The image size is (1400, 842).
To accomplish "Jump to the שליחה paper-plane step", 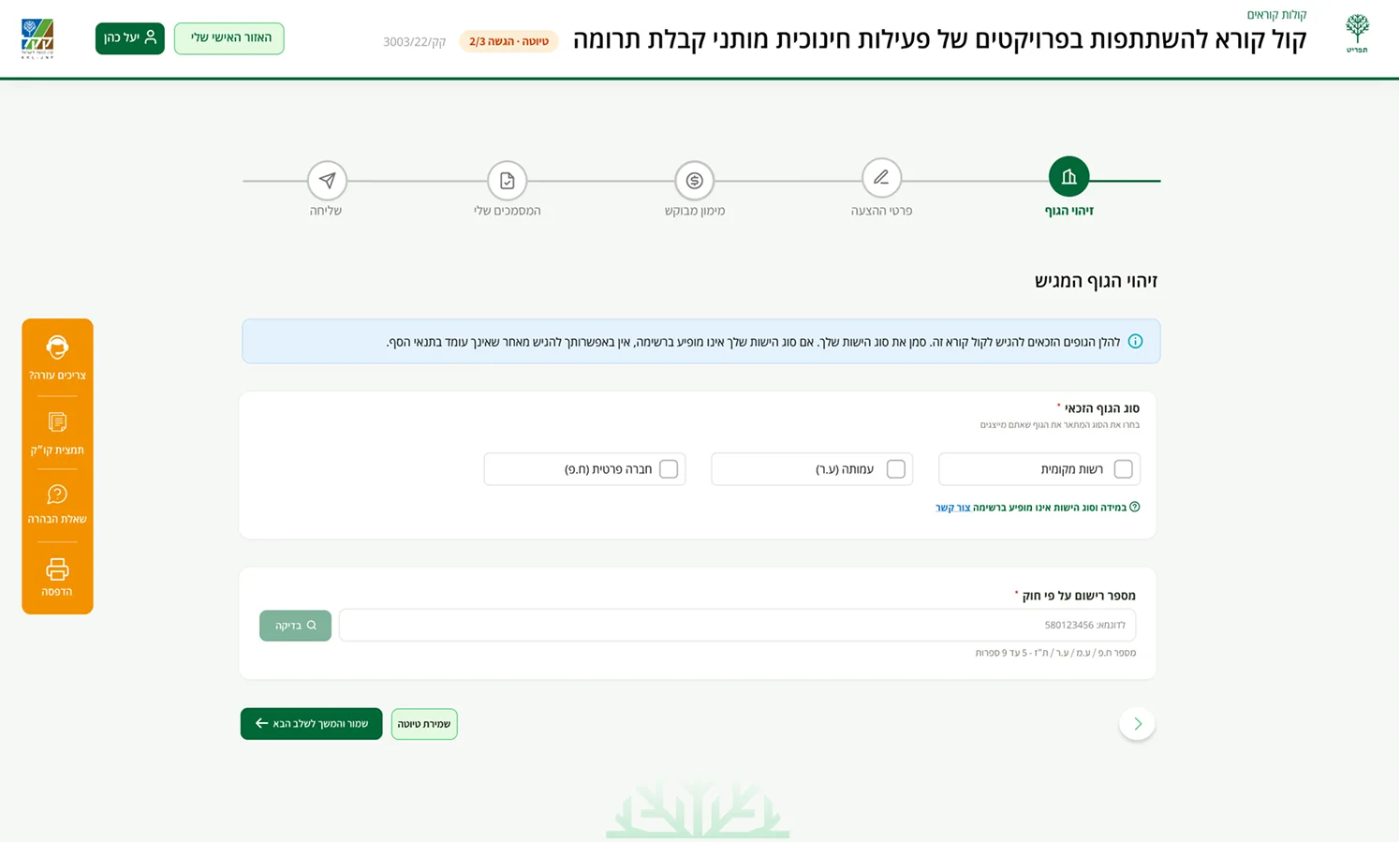I will click(x=327, y=180).
